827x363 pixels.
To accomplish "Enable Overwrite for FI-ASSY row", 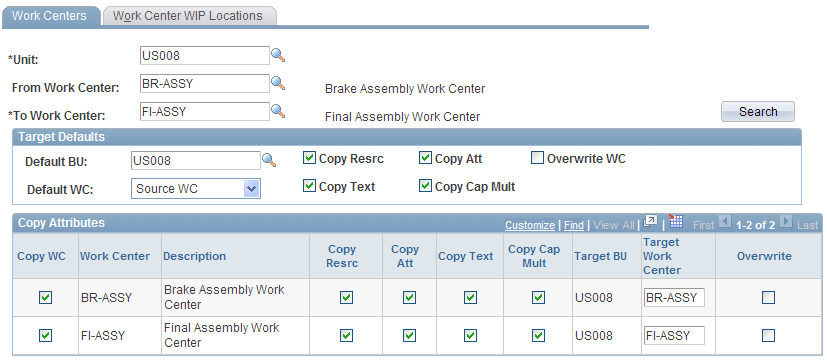I will point(768,335).
